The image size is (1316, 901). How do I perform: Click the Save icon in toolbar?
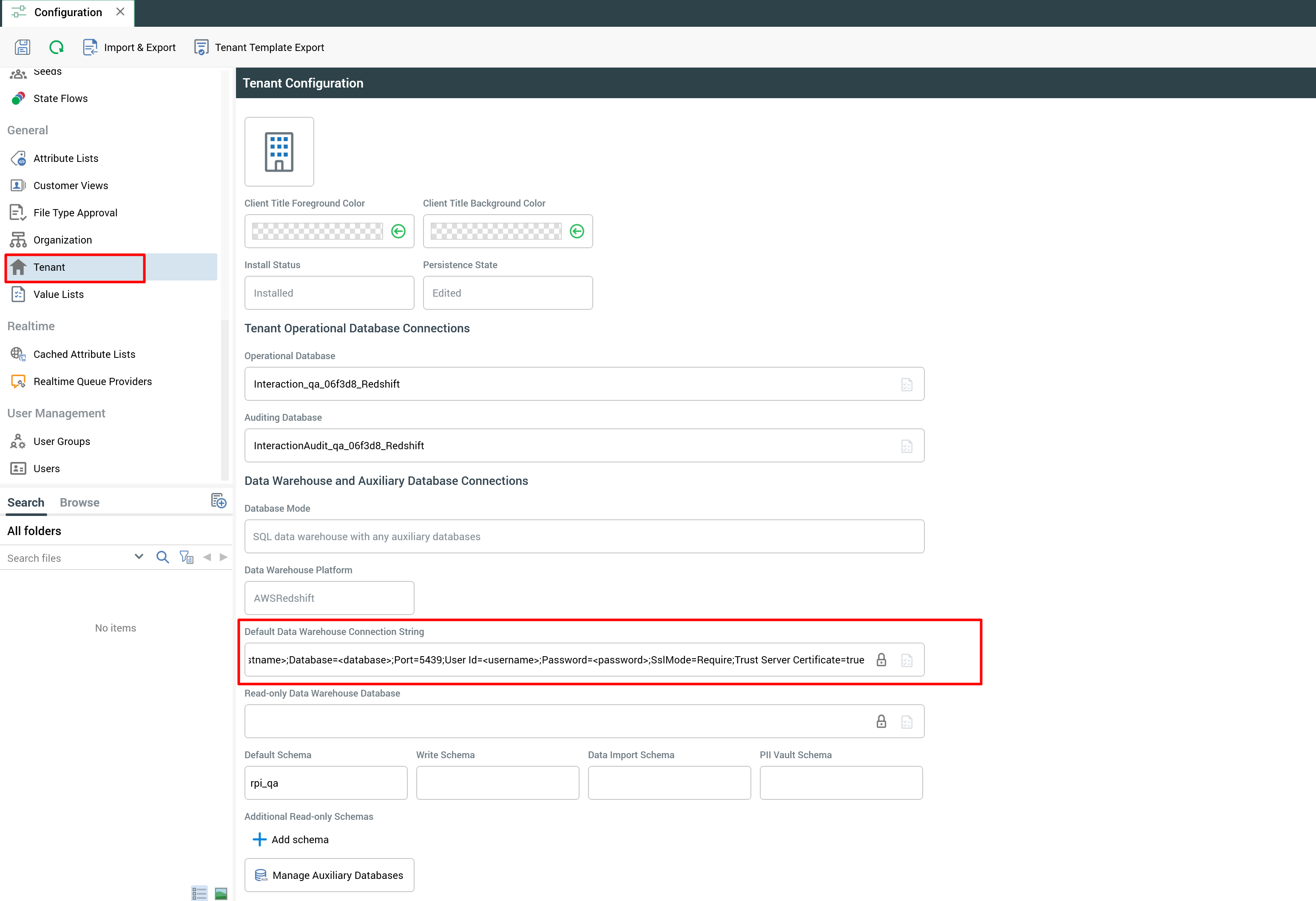(x=23, y=48)
